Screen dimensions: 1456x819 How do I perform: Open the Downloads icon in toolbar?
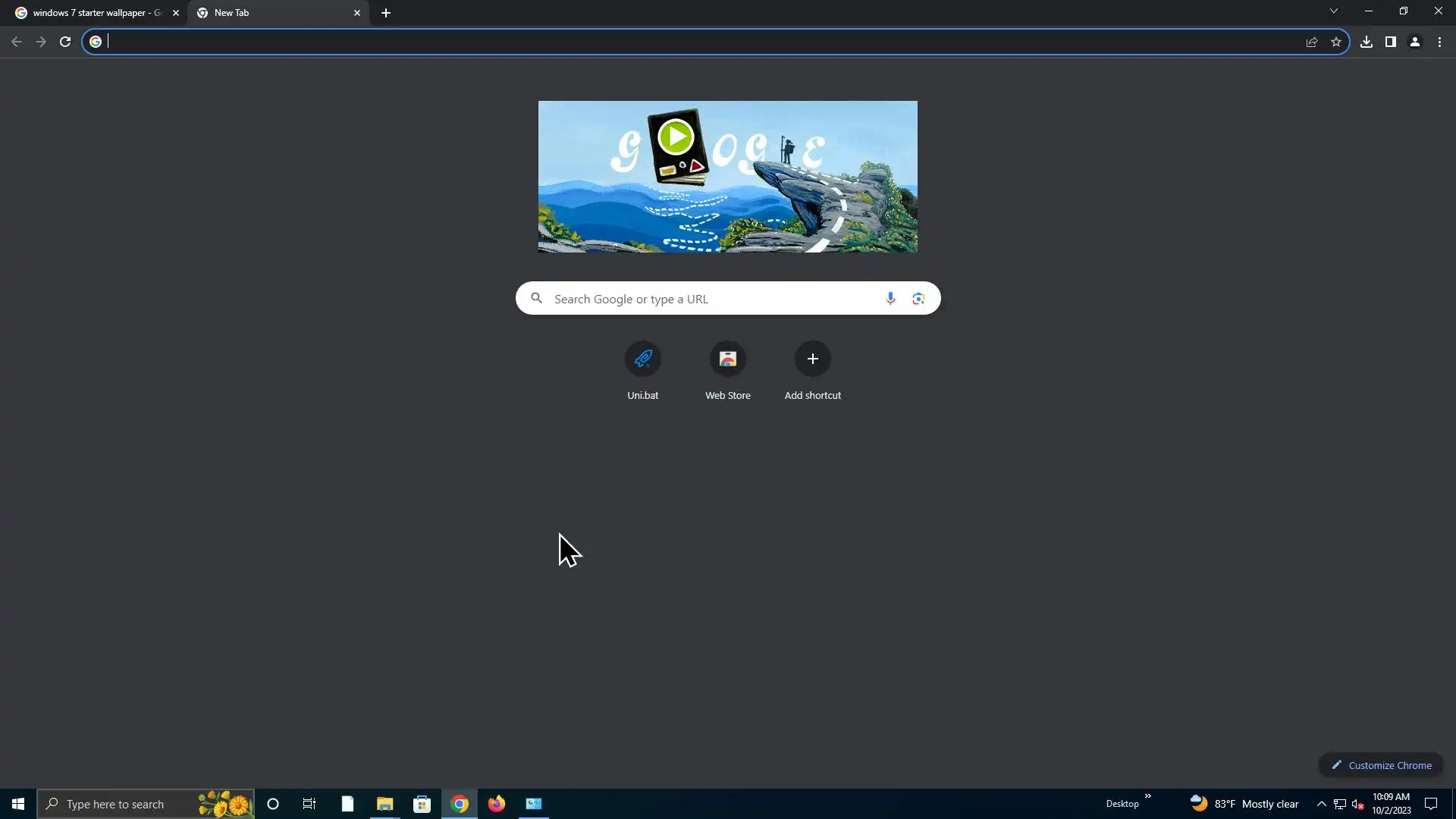tap(1367, 42)
